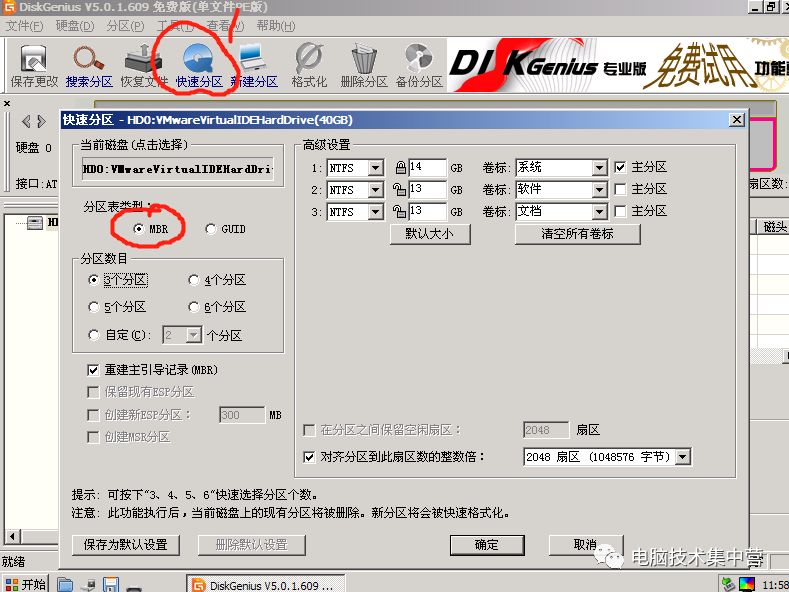Expand the 文档 volume label dropdown
This screenshot has width=789, height=592.
[x=599, y=212]
